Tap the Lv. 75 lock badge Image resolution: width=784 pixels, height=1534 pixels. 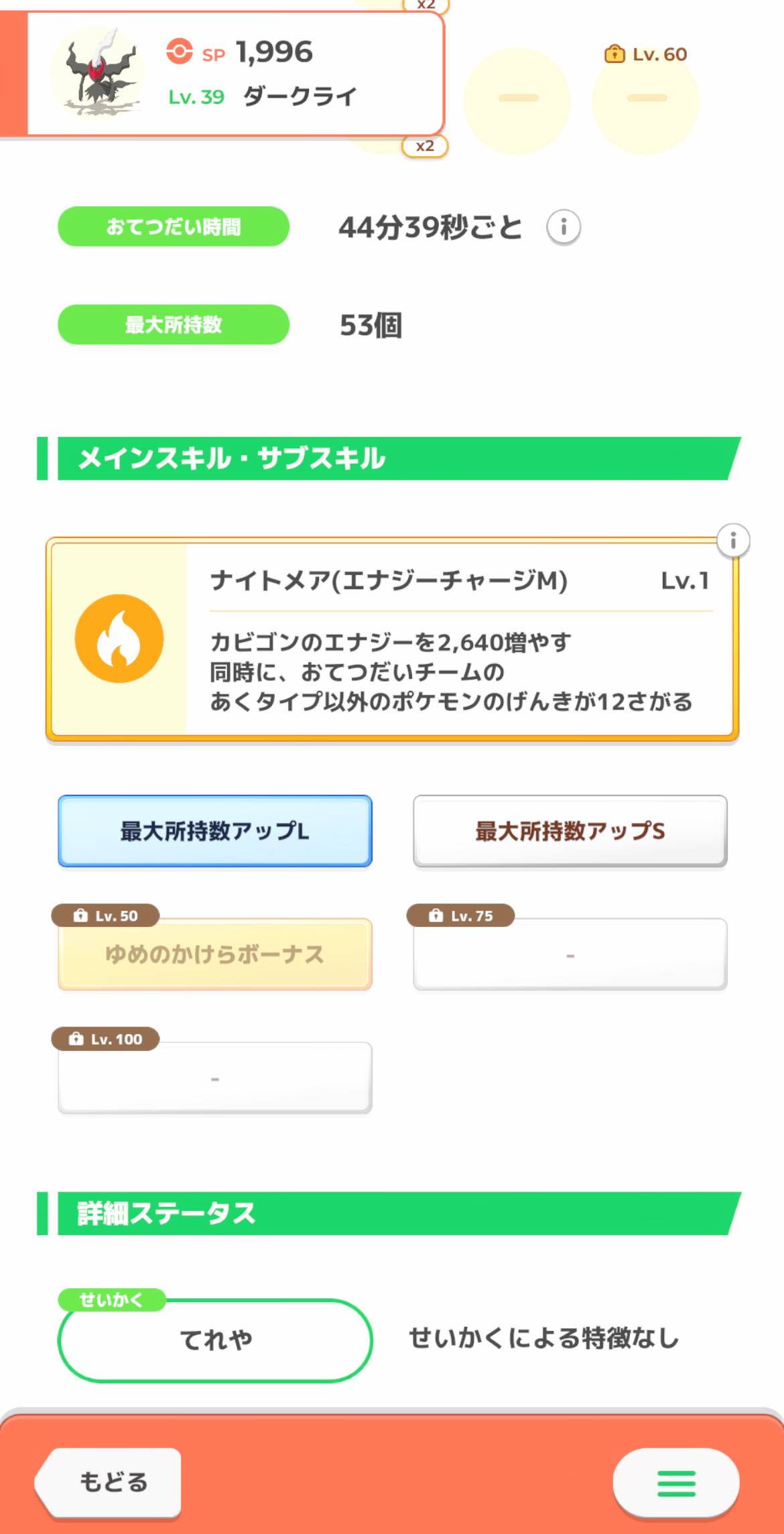coord(461,915)
